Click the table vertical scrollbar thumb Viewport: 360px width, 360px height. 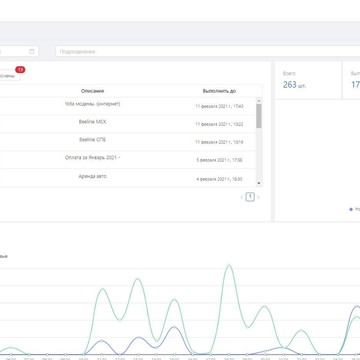tap(259, 116)
